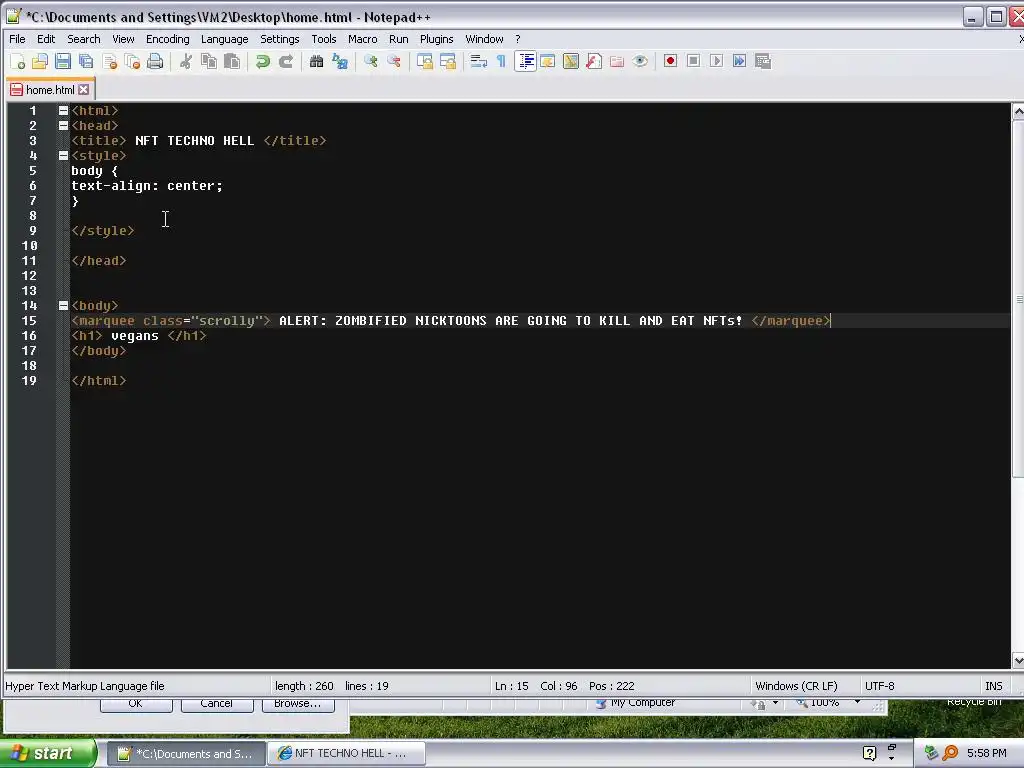Click the Notepad++ taskbar button

(185, 753)
